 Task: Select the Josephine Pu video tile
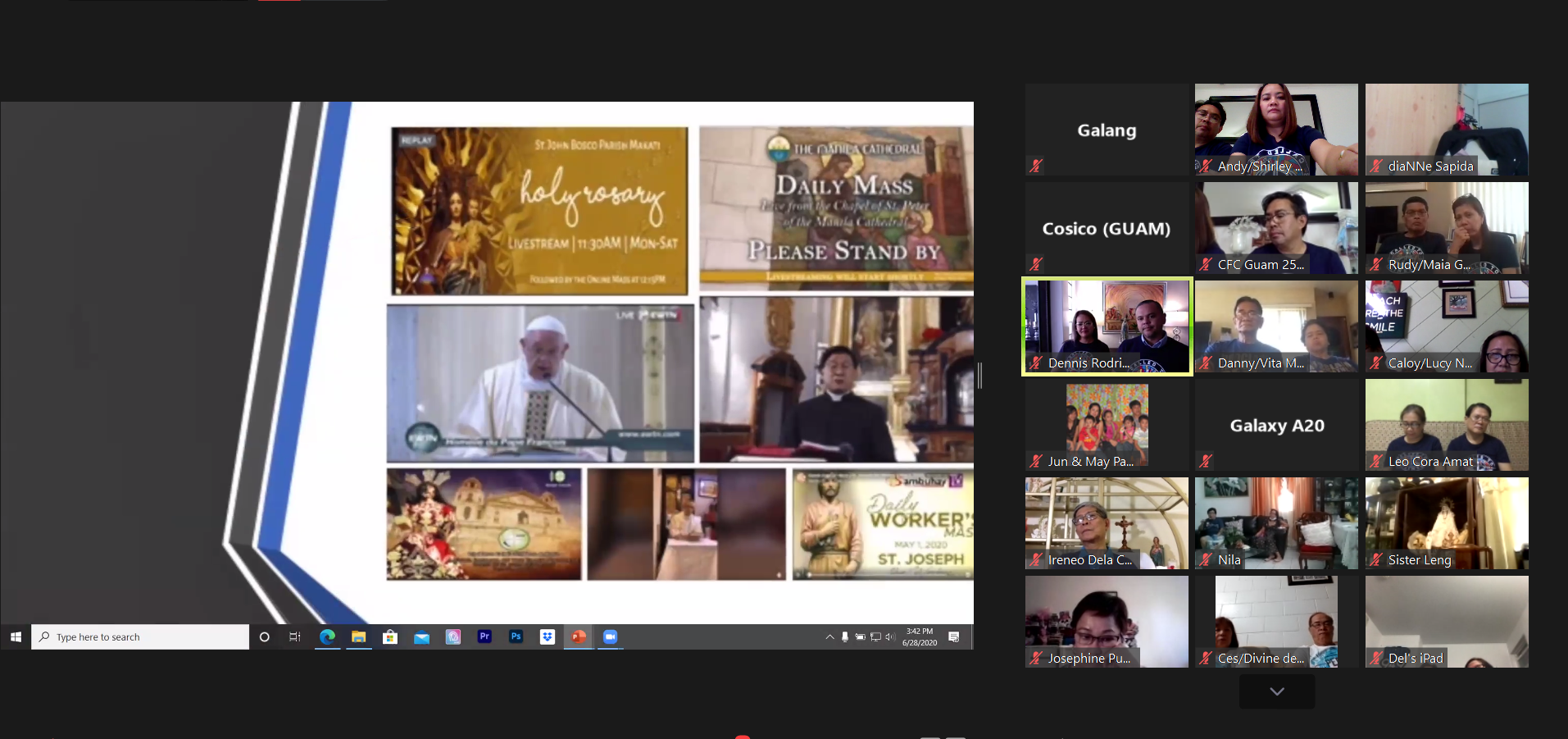(x=1107, y=622)
